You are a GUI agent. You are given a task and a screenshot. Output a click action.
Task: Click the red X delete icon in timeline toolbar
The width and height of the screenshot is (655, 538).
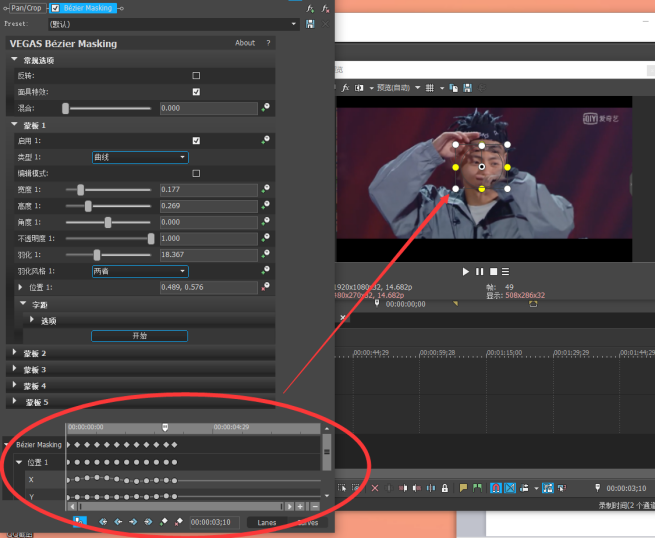(x=375, y=488)
